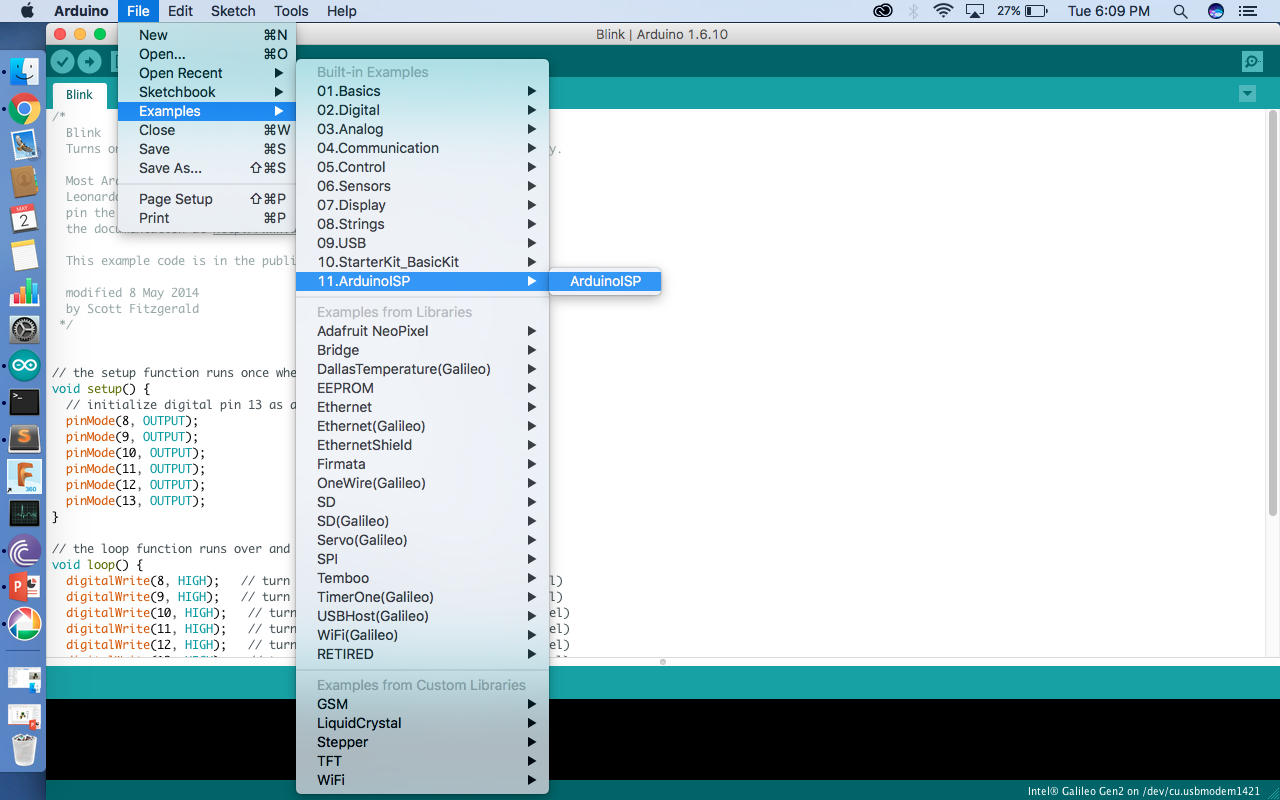Open the Apple menu
This screenshot has width=1280, height=800.
[27, 11]
